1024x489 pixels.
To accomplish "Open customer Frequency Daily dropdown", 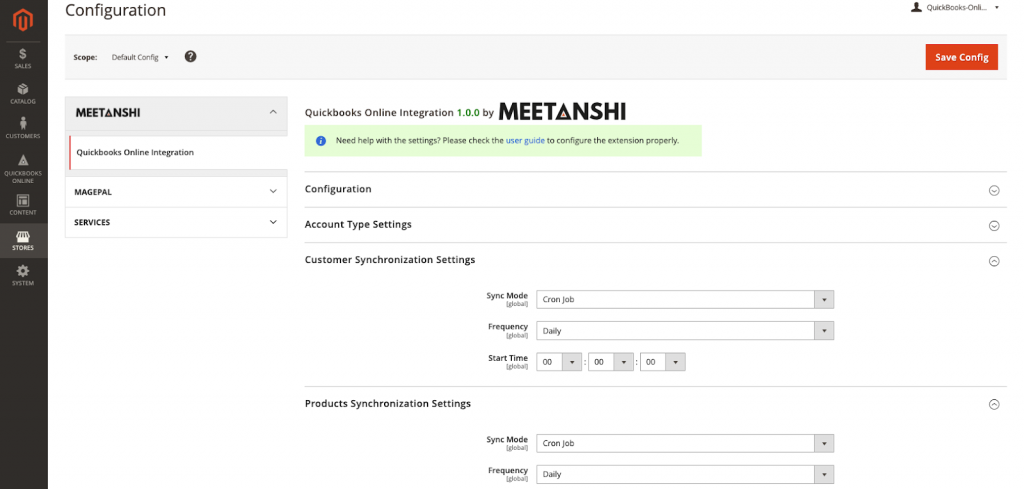I will point(685,330).
